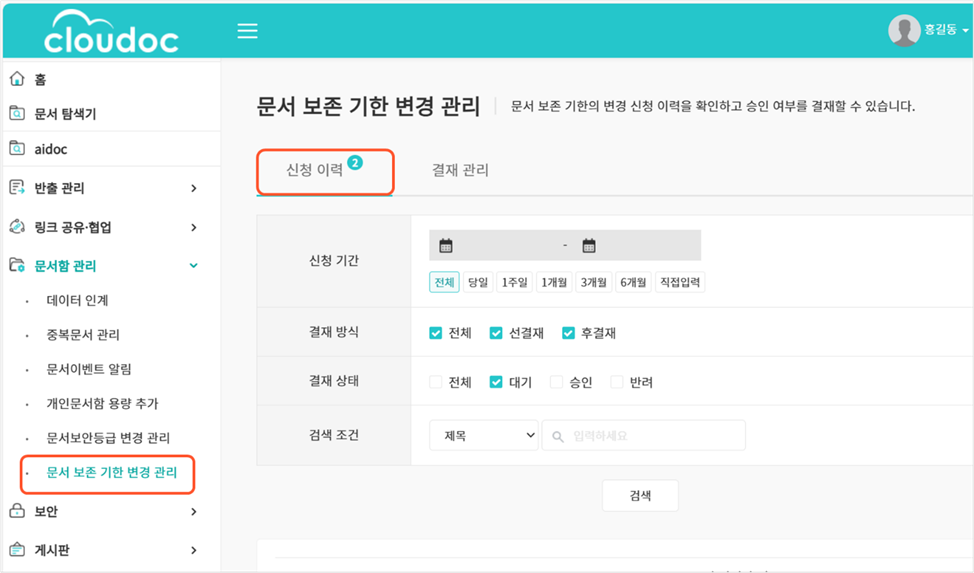Select the 신청 이력 tab

[316, 170]
